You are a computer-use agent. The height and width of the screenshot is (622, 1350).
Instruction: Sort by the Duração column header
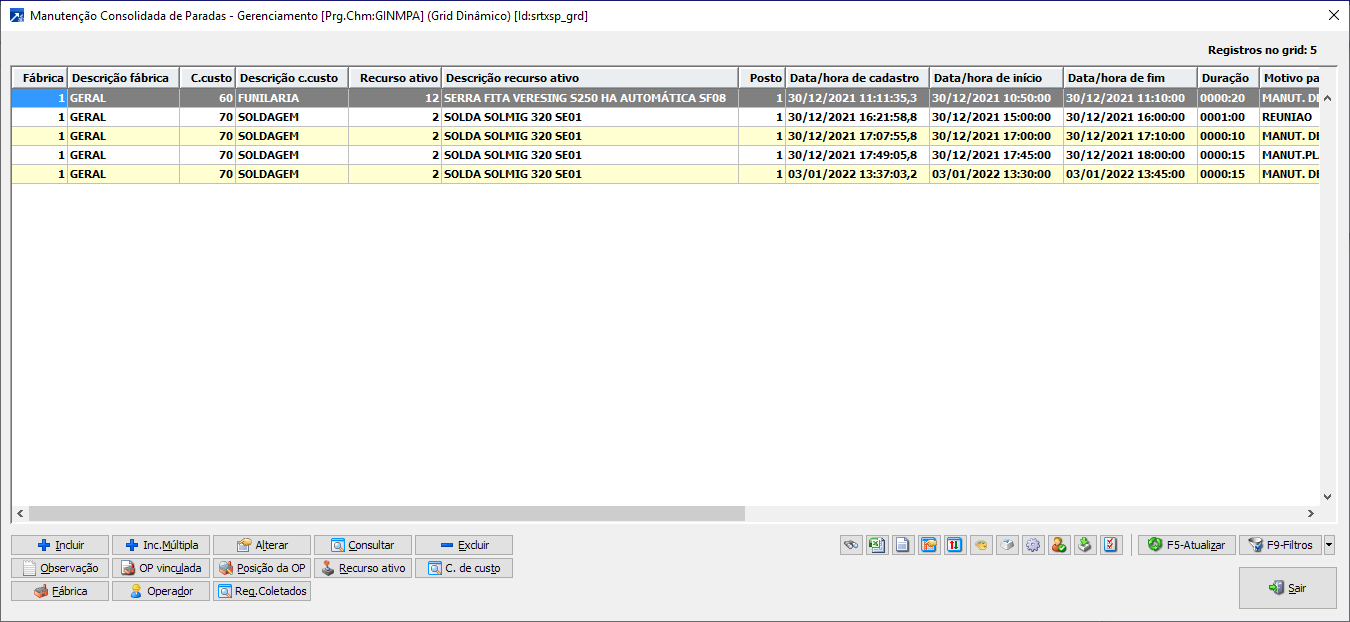1227,77
